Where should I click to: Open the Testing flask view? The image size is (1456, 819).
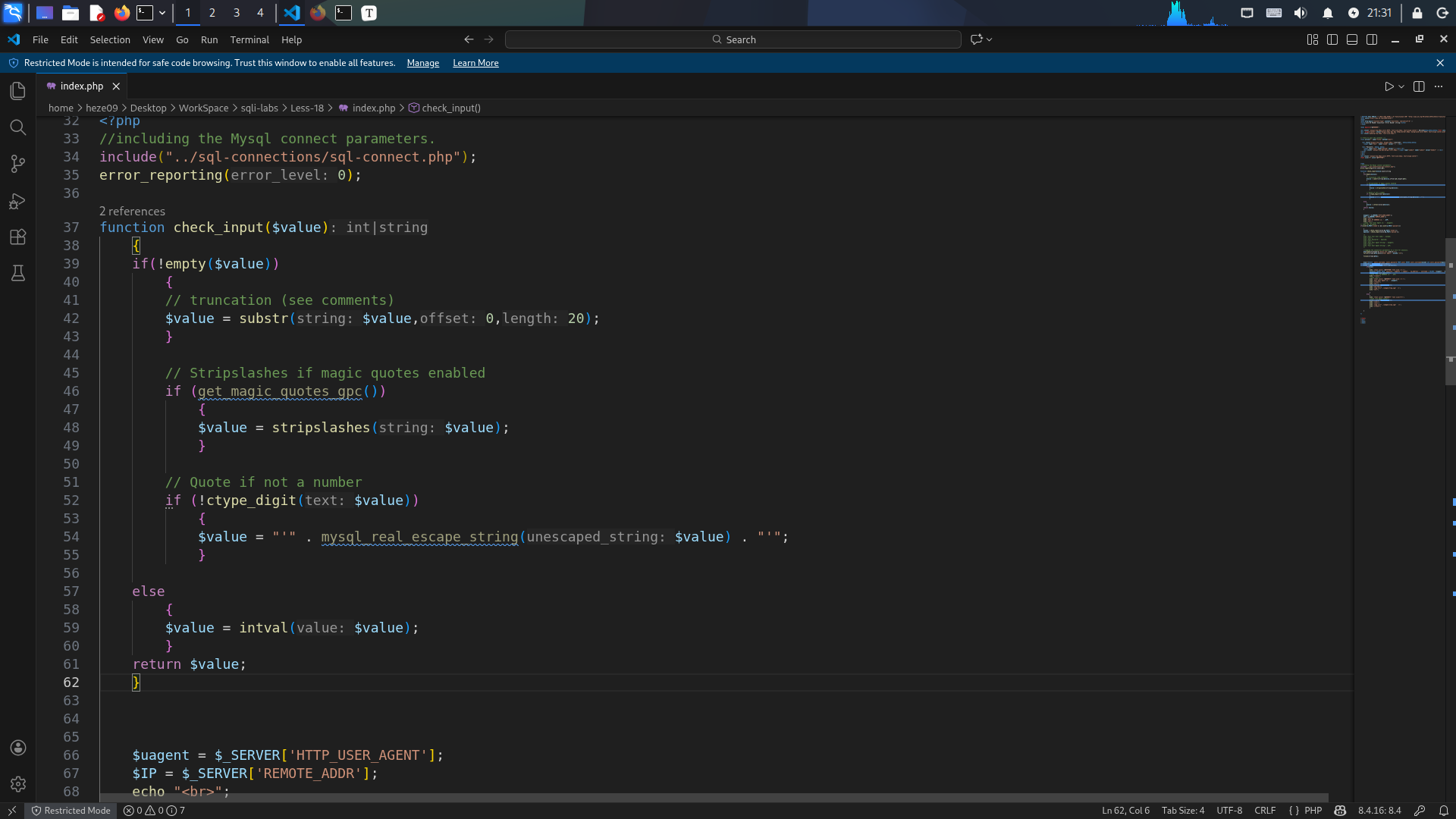(18, 273)
